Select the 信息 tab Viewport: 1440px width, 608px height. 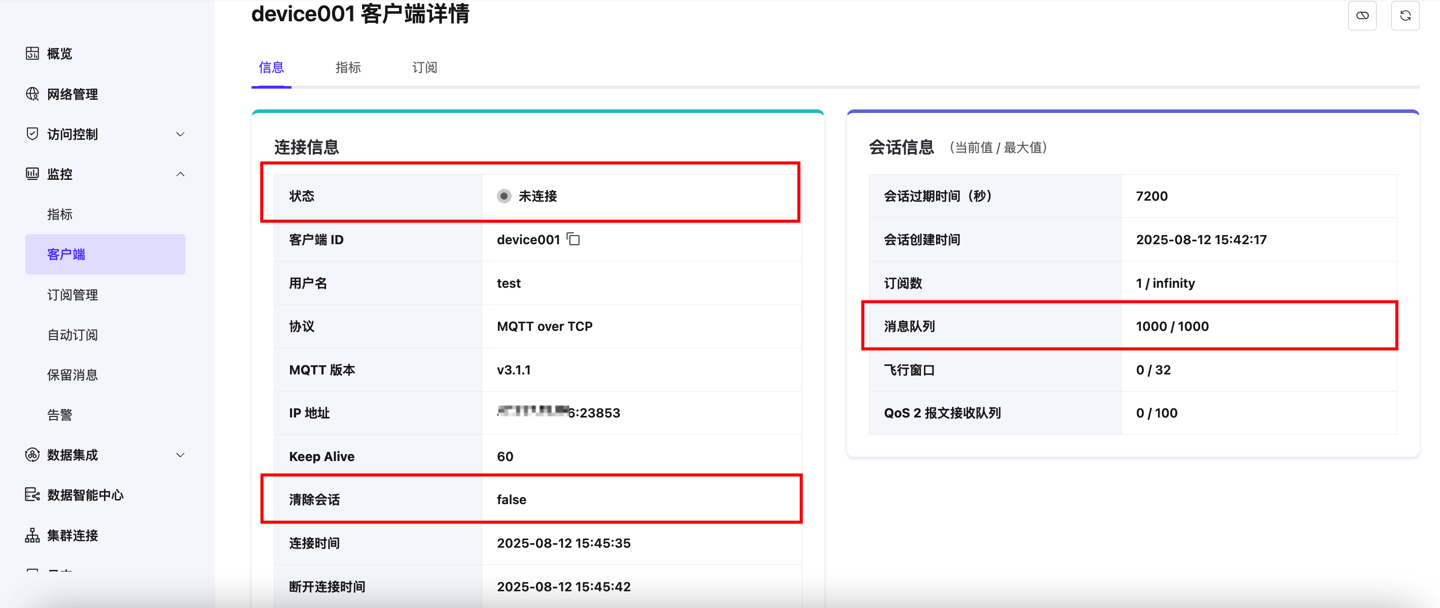tap(271, 68)
